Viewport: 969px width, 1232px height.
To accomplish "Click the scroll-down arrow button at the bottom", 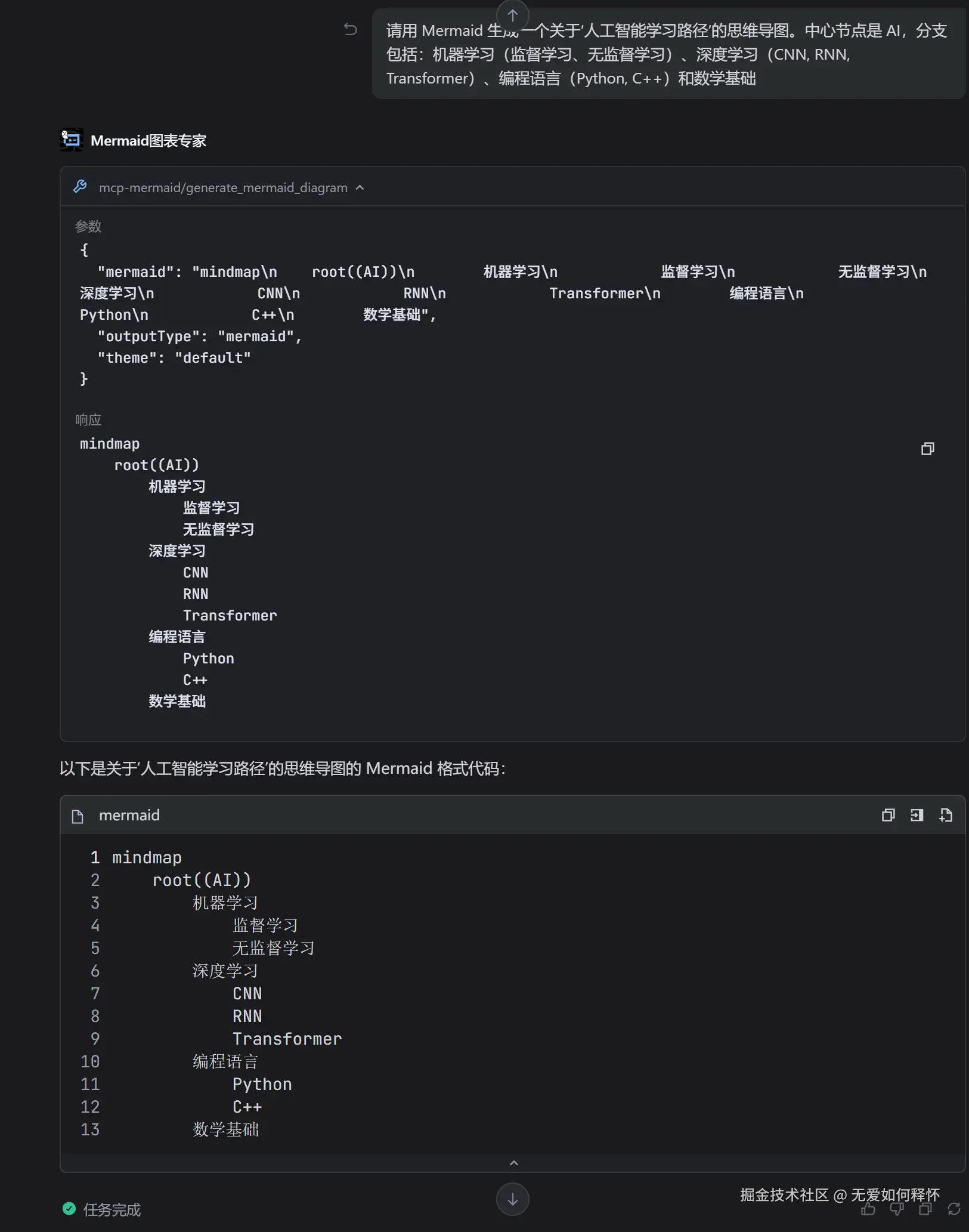I will (513, 1199).
